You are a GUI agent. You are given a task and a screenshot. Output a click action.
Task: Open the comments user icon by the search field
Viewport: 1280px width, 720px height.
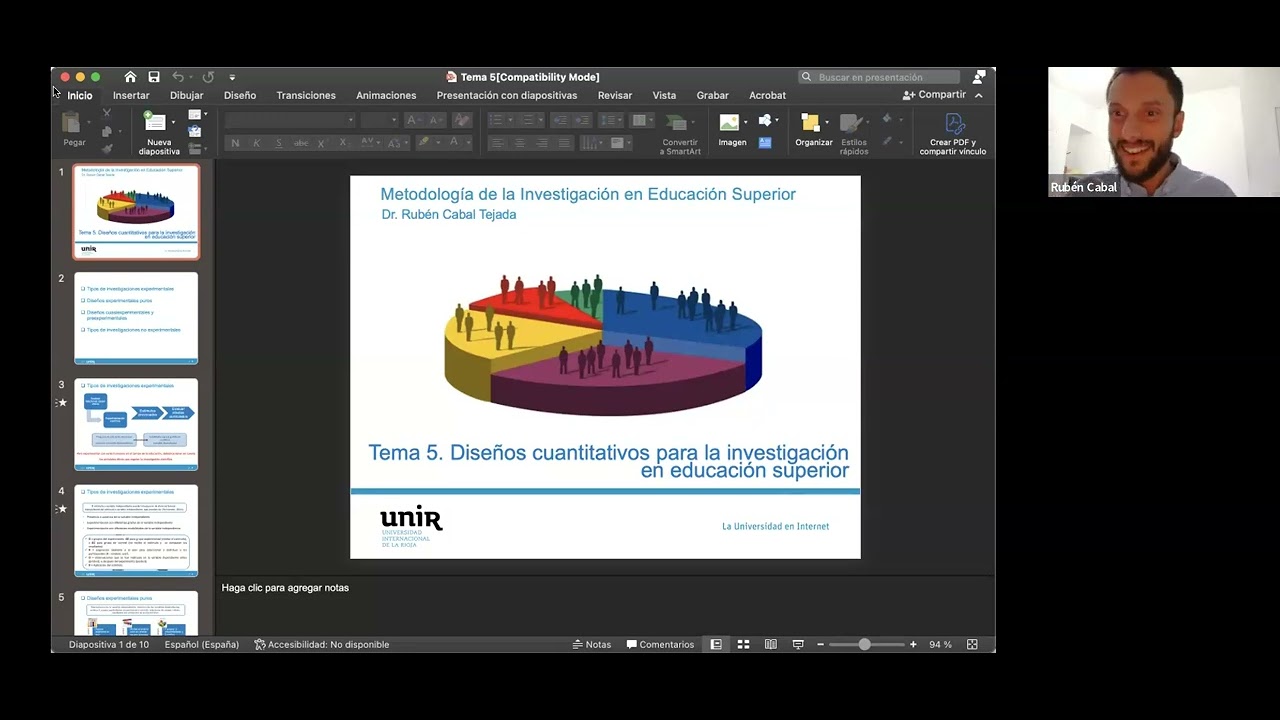pyautogui.click(x=979, y=77)
